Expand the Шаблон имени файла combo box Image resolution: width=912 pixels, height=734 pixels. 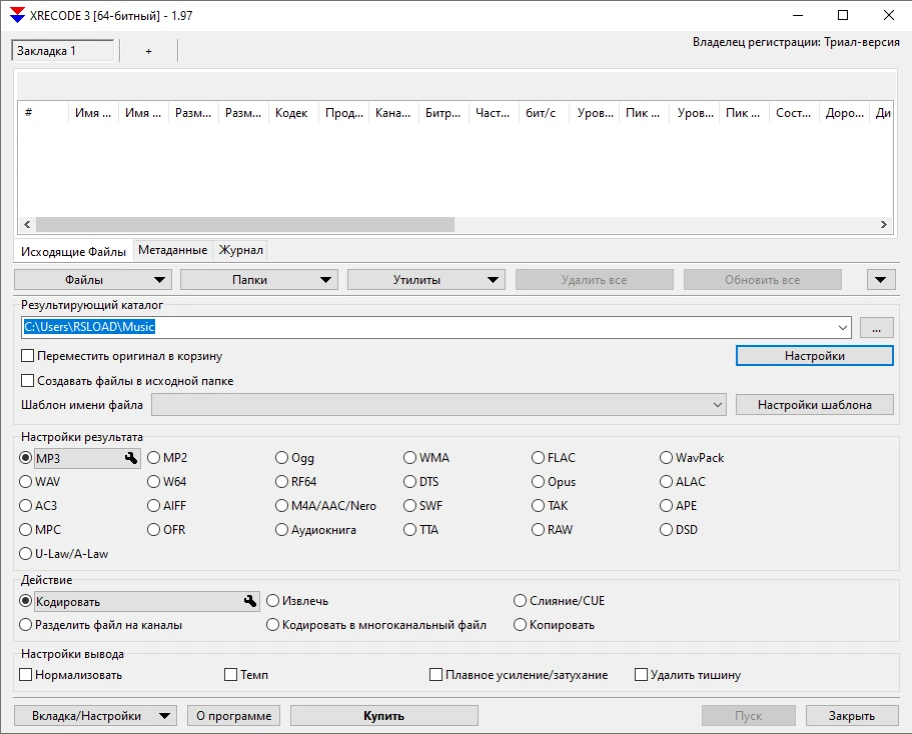(717, 405)
